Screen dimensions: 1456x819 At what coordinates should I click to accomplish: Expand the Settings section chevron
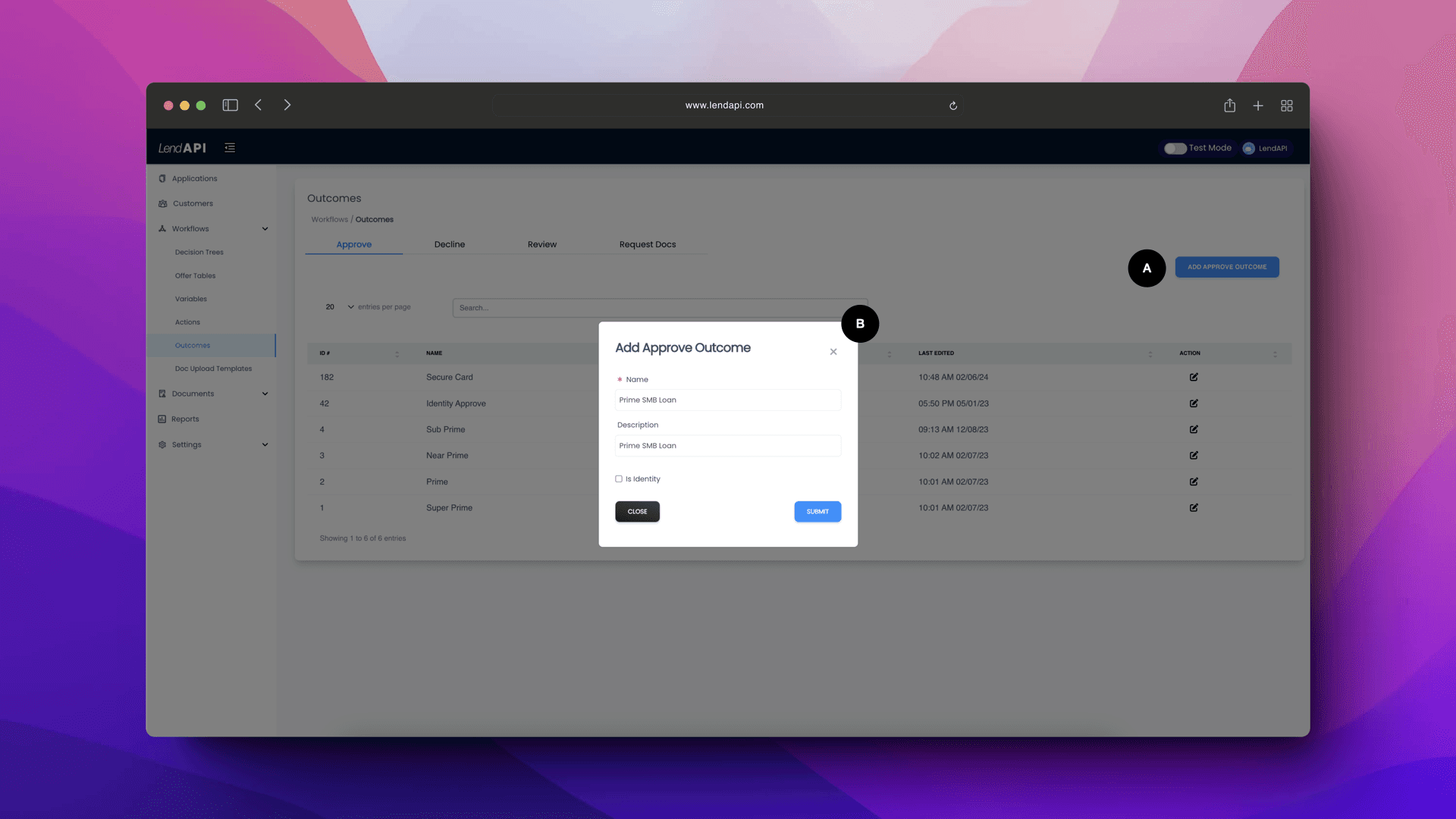(265, 444)
